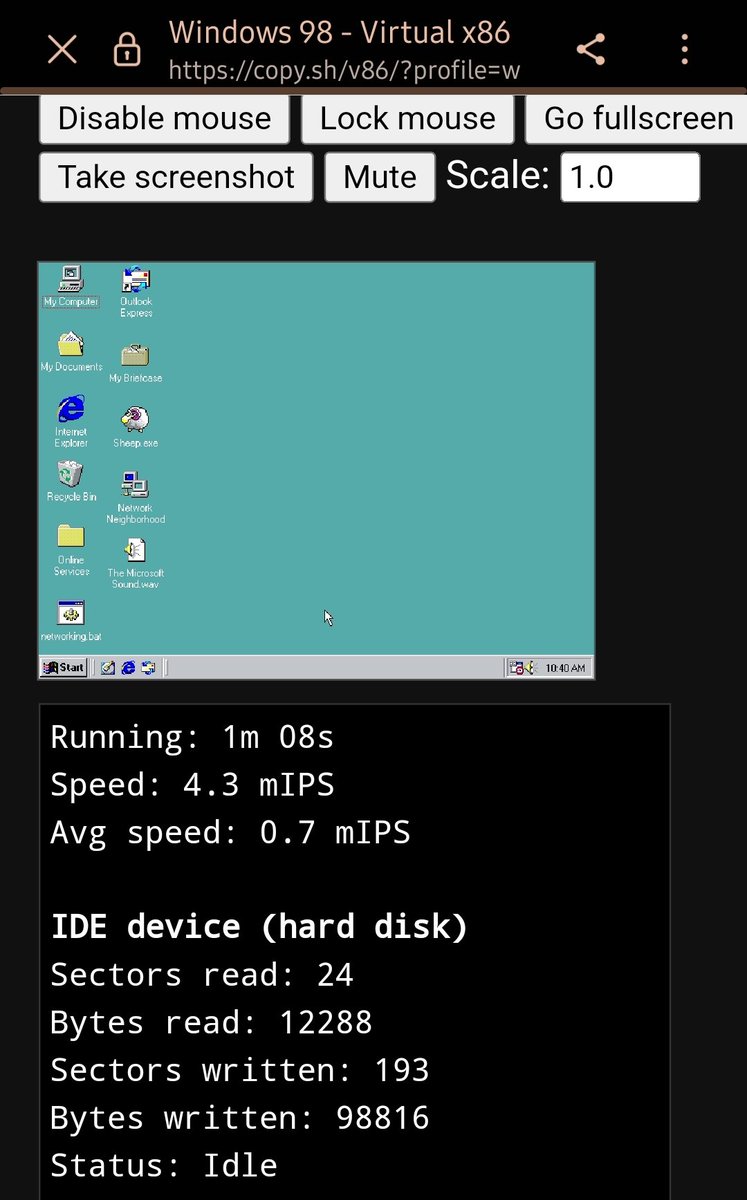Click the Speed: 4.3 mIPS line
Viewport: 747px width, 1200px height.
(x=192, y=785)
